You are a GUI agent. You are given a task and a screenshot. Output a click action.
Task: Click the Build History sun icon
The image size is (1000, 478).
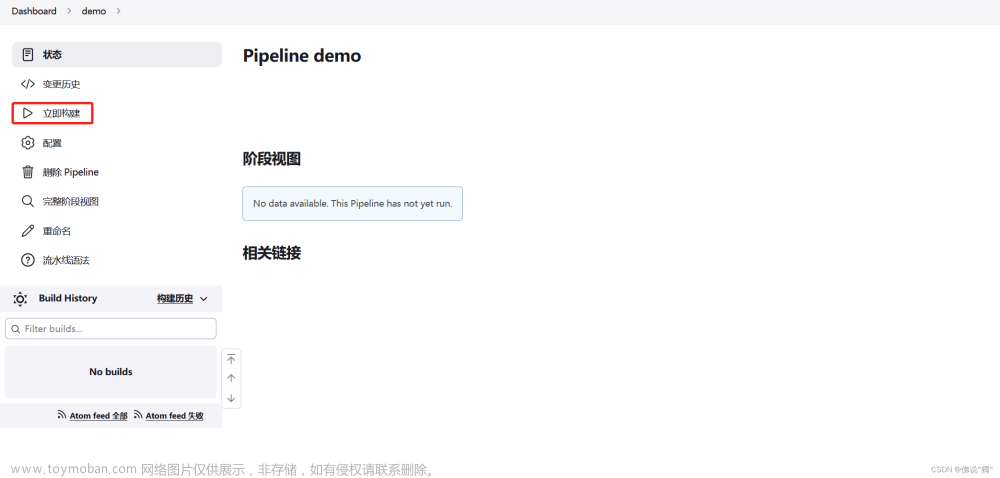[20, 299]
